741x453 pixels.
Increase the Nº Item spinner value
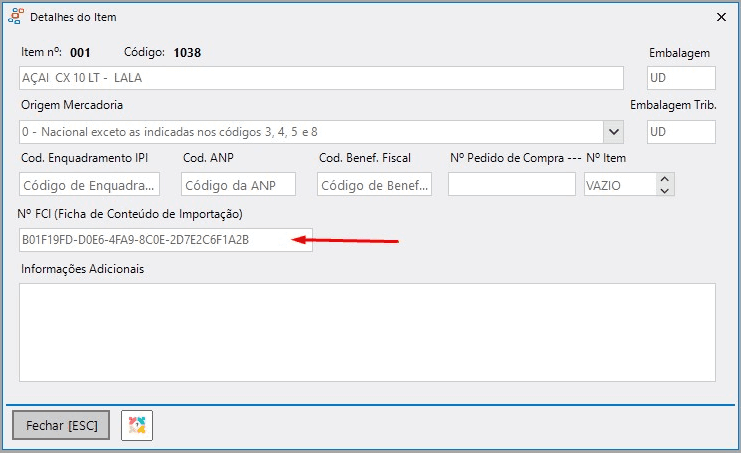(664, 179)
